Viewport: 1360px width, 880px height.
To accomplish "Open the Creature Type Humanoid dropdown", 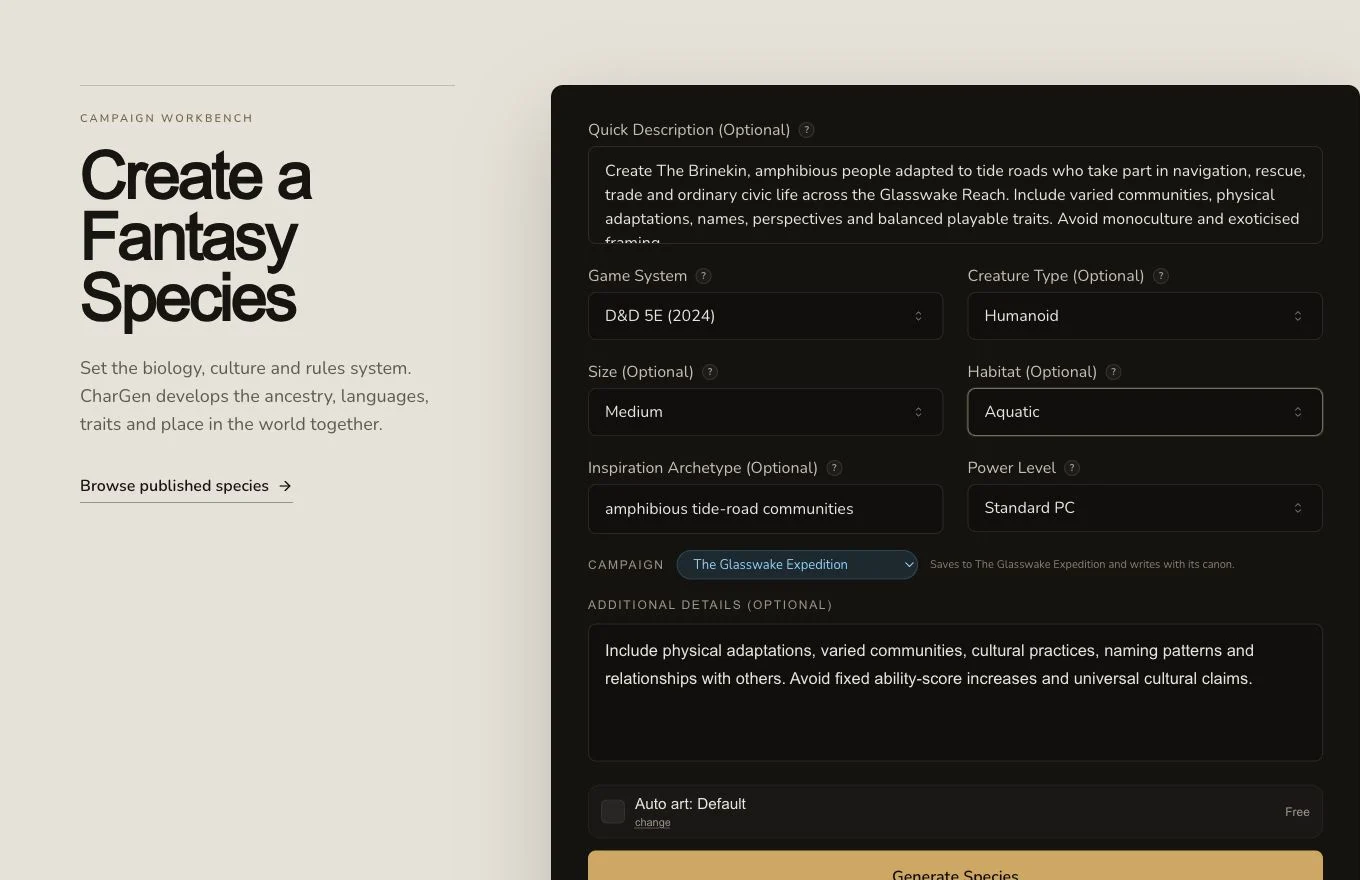I will [x=1145, y=316].
